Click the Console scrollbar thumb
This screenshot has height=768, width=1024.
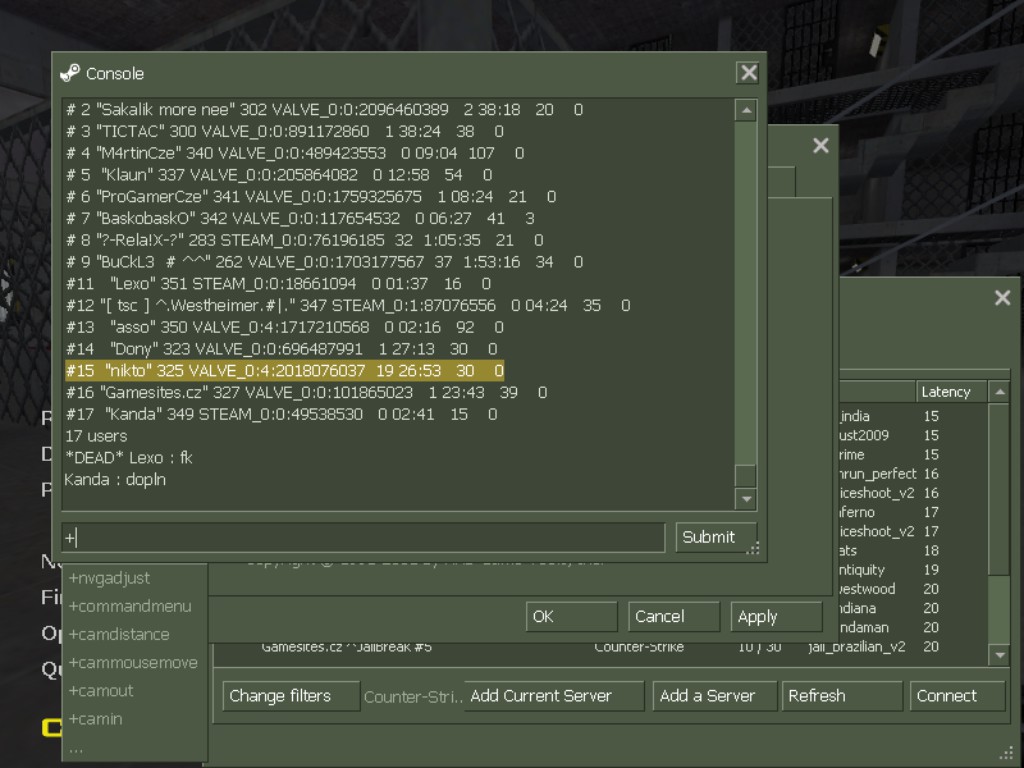[746, 475]
